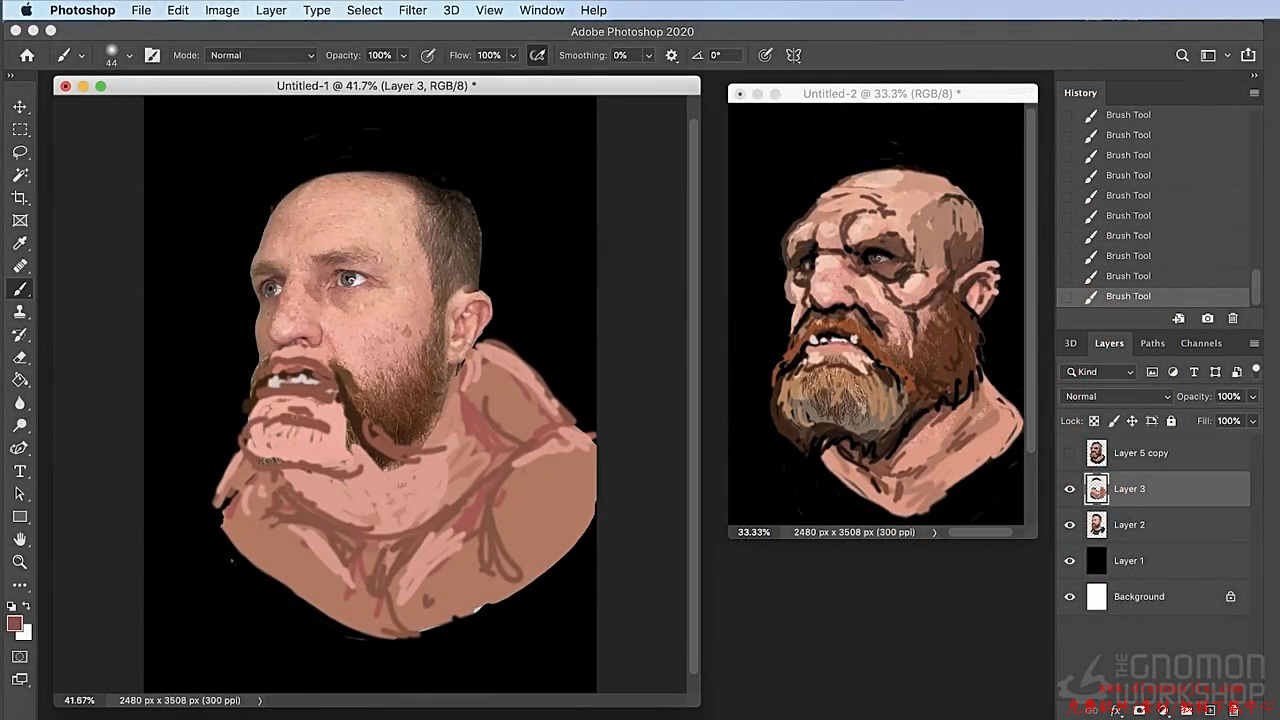Open the Kind layer filter dropdown
The width and height of the screenshot is (1280, 720).
1100,372
